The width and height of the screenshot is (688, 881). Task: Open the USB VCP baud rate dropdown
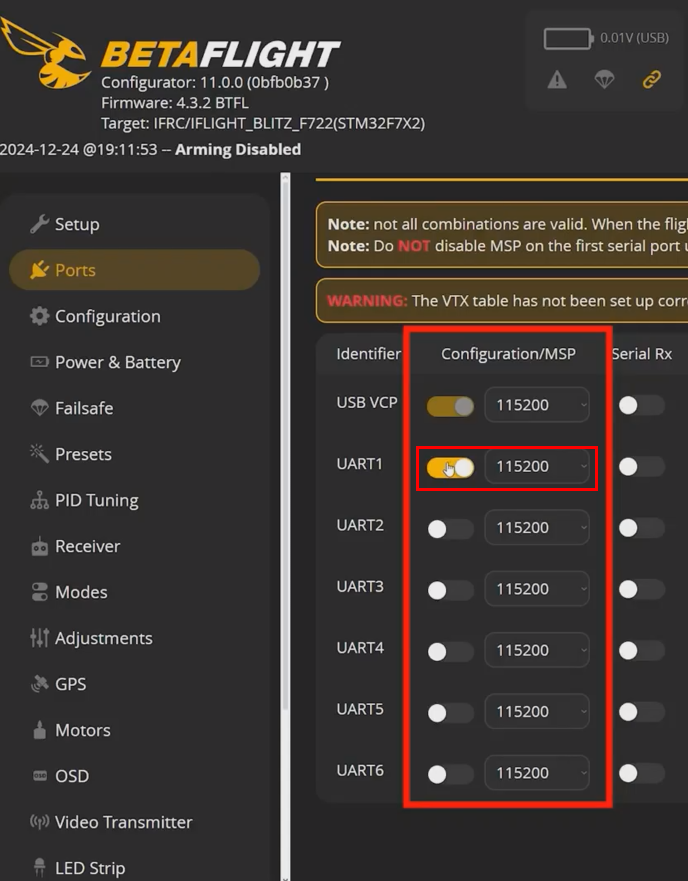click(x=537, y=406)
